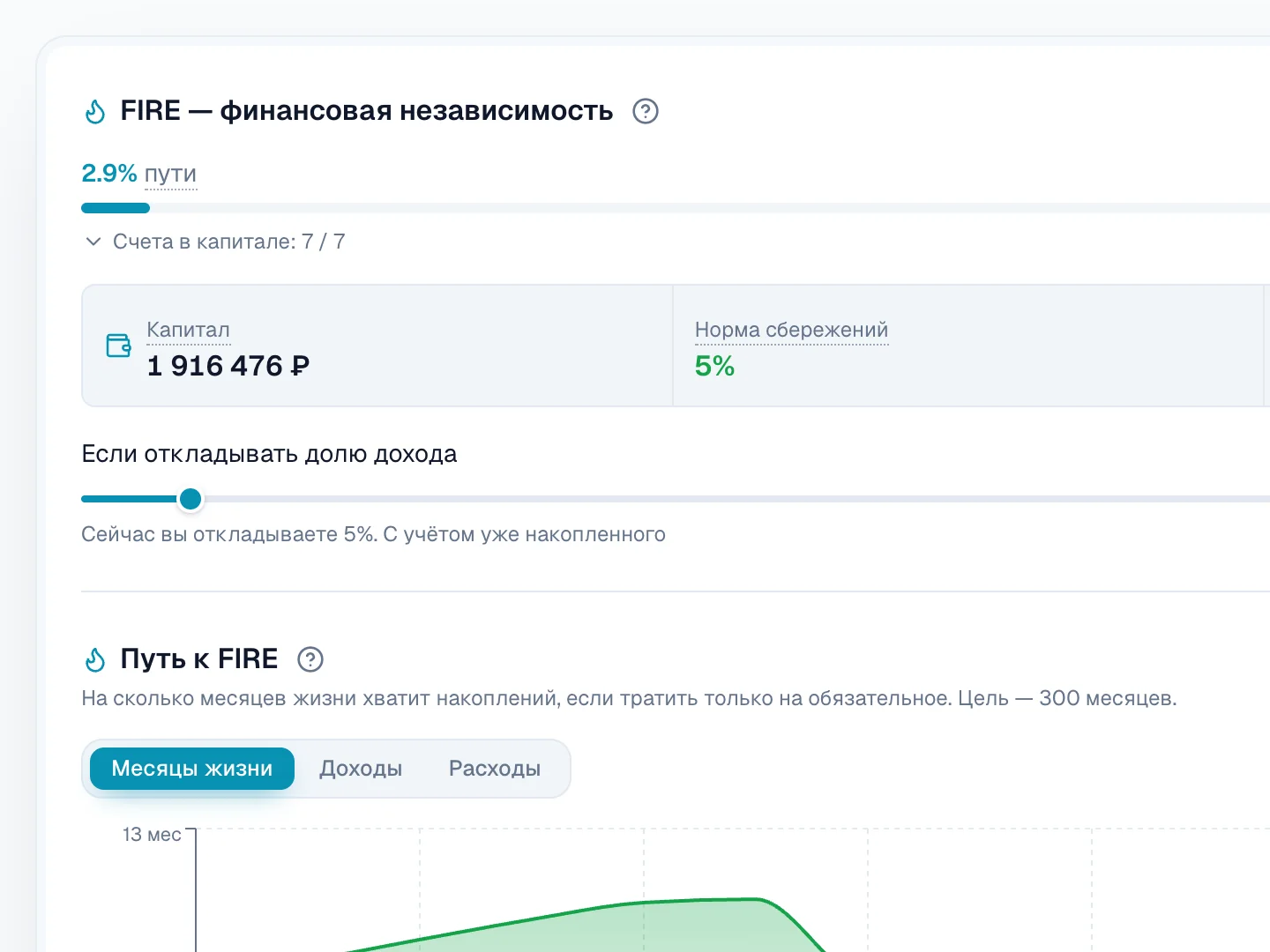The width and height of the screenshot is (1270, 952).
Task: Switch to the Доходы tab
Action: [x=361, y=769]
